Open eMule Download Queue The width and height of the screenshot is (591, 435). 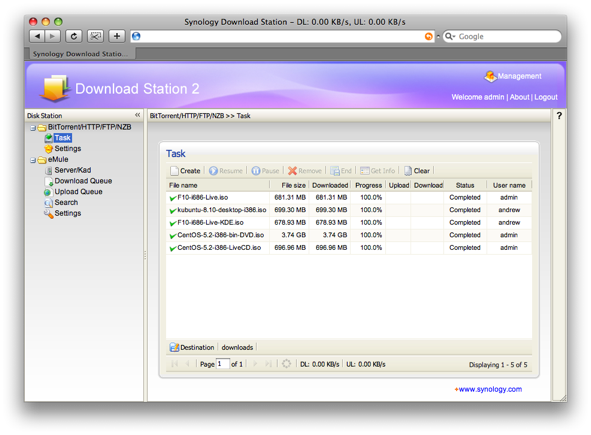(83, 181)
